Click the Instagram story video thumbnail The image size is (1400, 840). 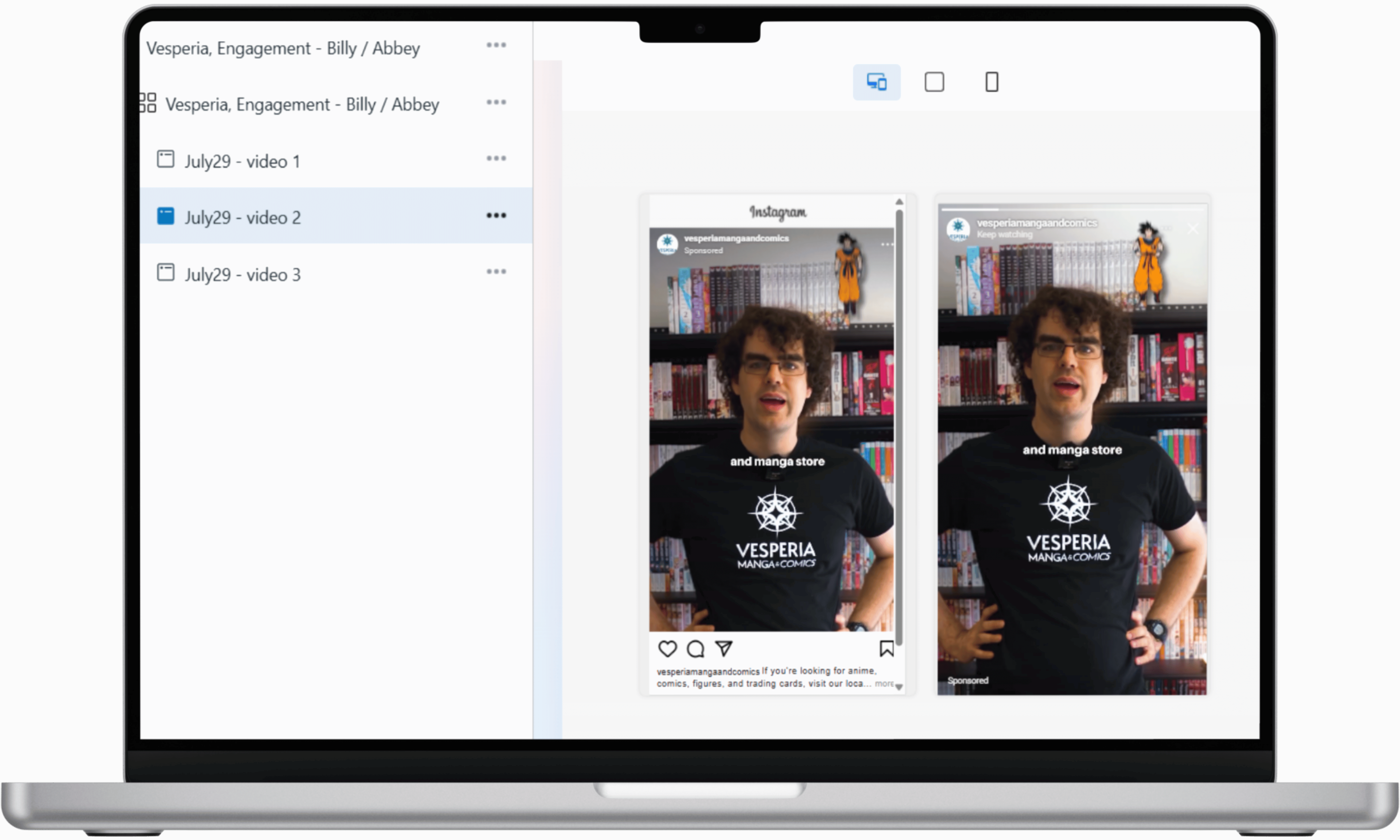click(x=1072, y=449)
